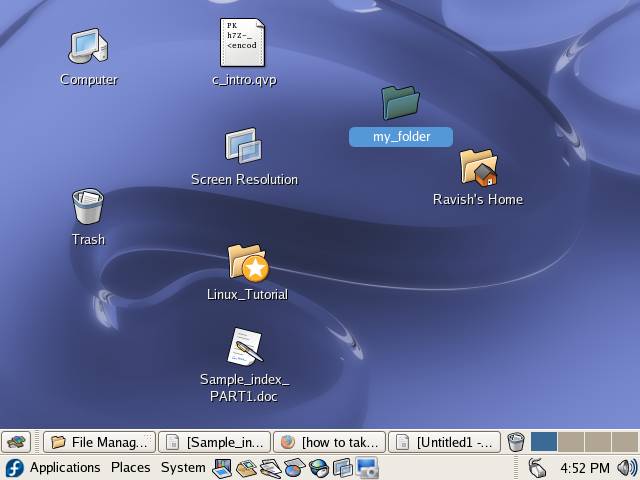Select the my_folder desktop folder
Viewport: 640px width, 480px height.
pos(400,103)
